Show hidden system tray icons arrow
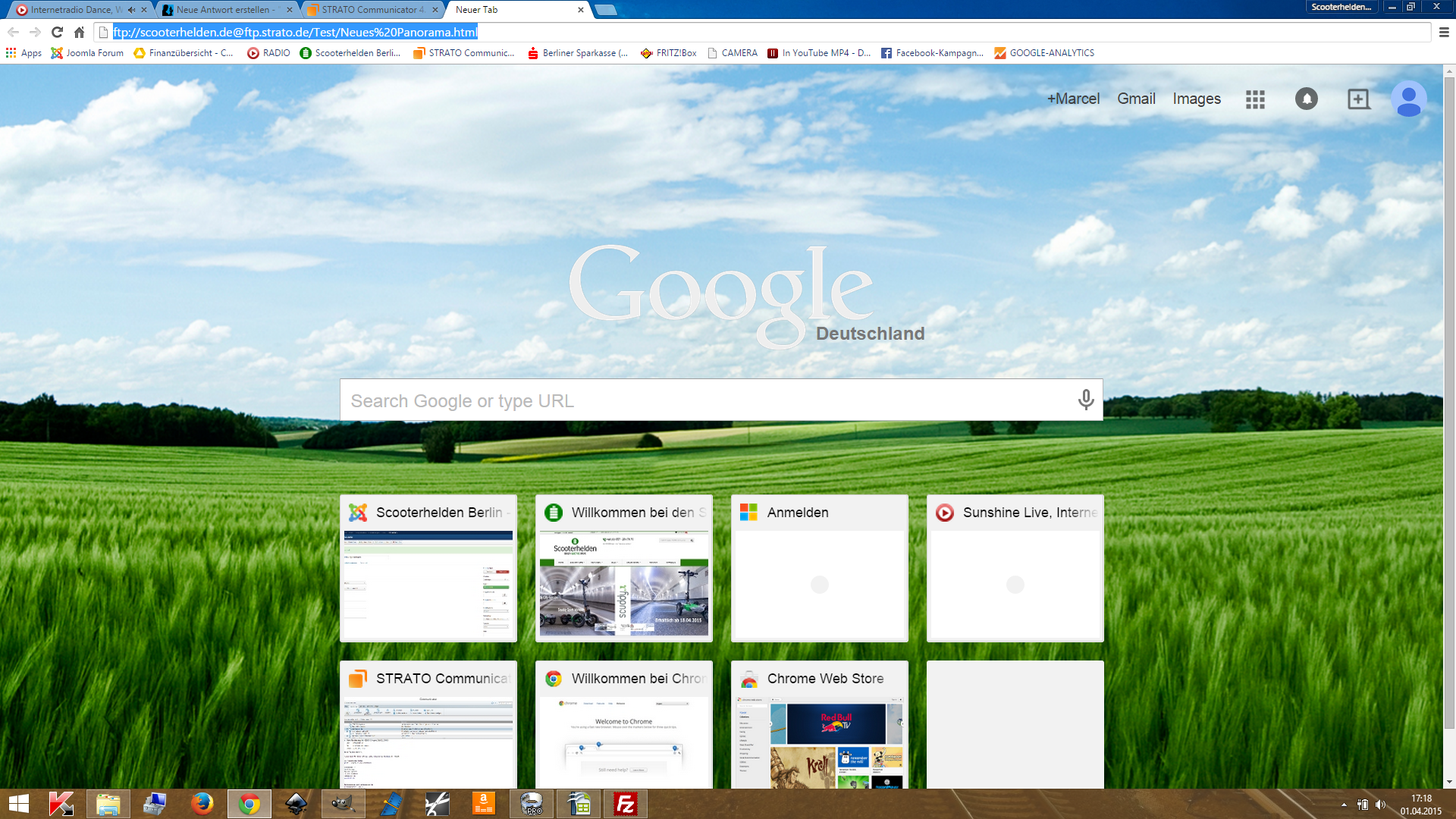Image resolution: width=1456 pixels, height=819 pixels. (1344, 805)
